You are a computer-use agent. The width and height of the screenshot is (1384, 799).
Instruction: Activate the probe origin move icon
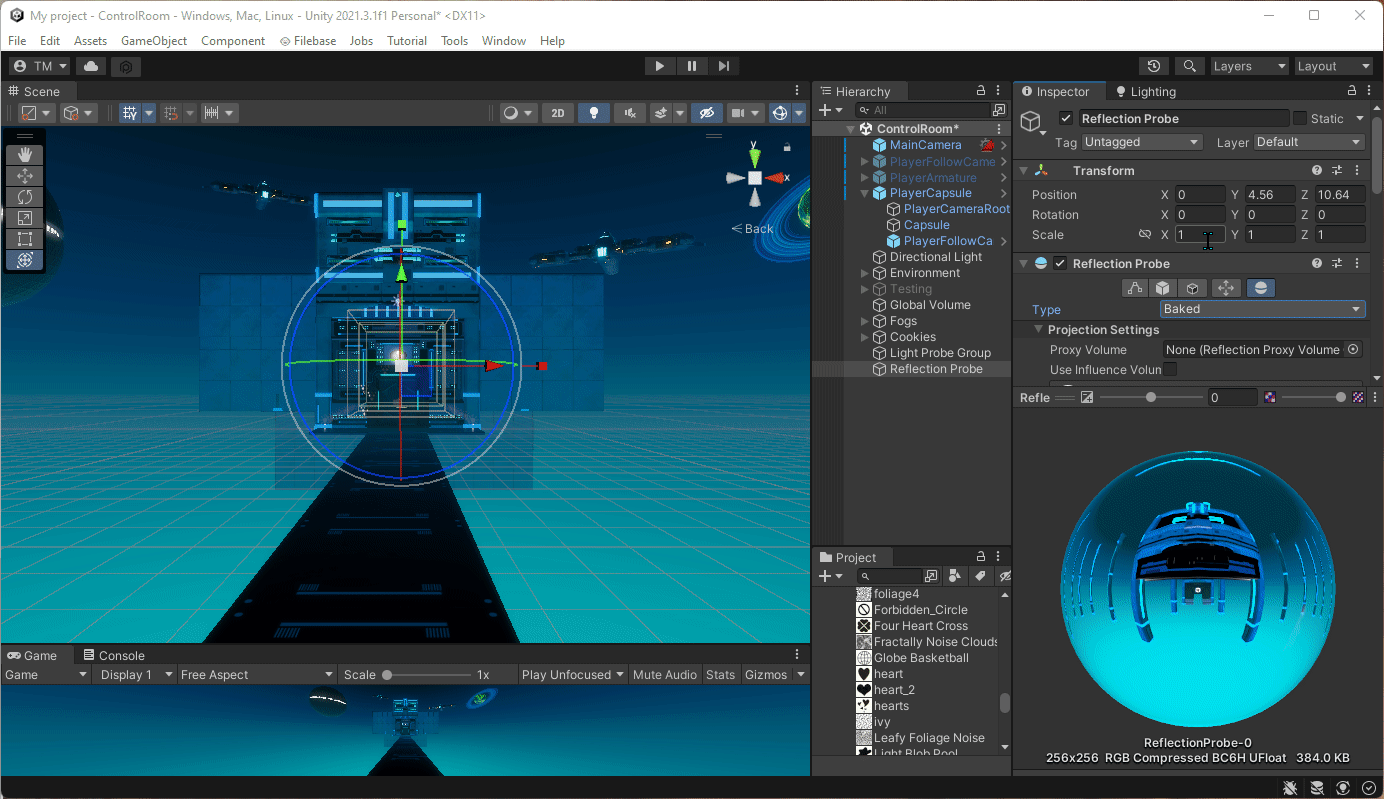1226,287
